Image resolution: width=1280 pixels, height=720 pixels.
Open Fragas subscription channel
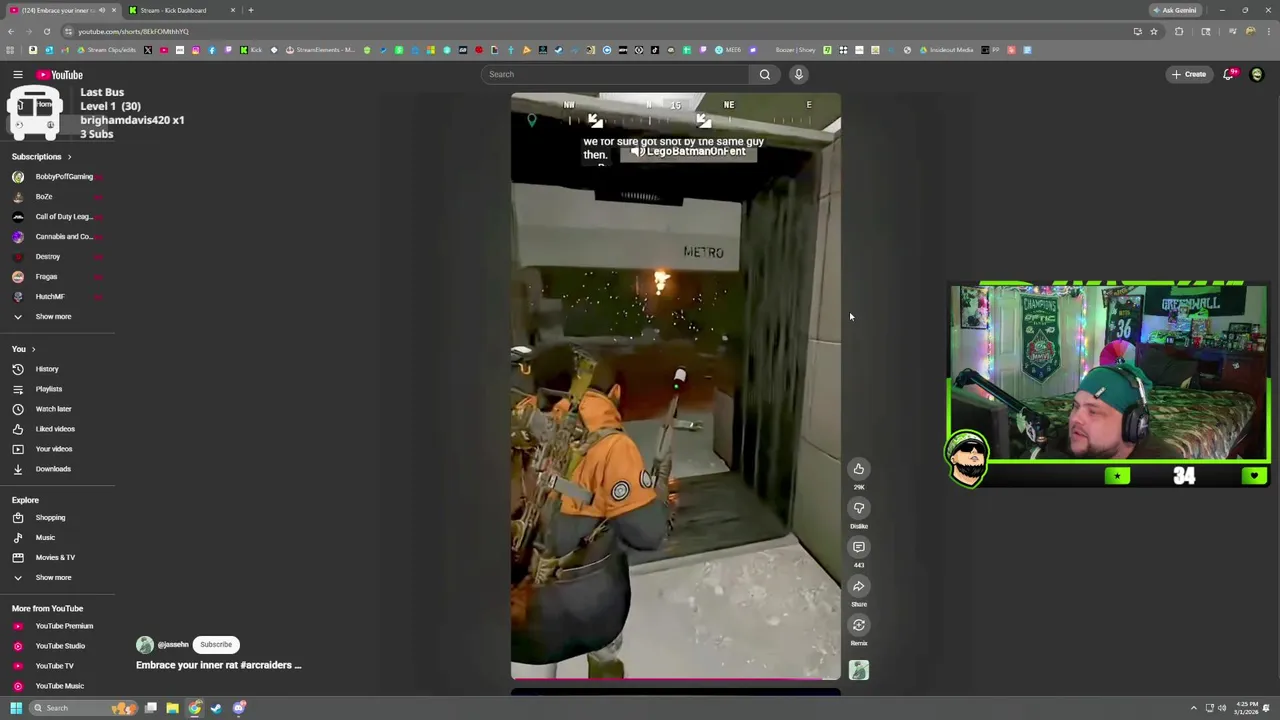(56, 277)
